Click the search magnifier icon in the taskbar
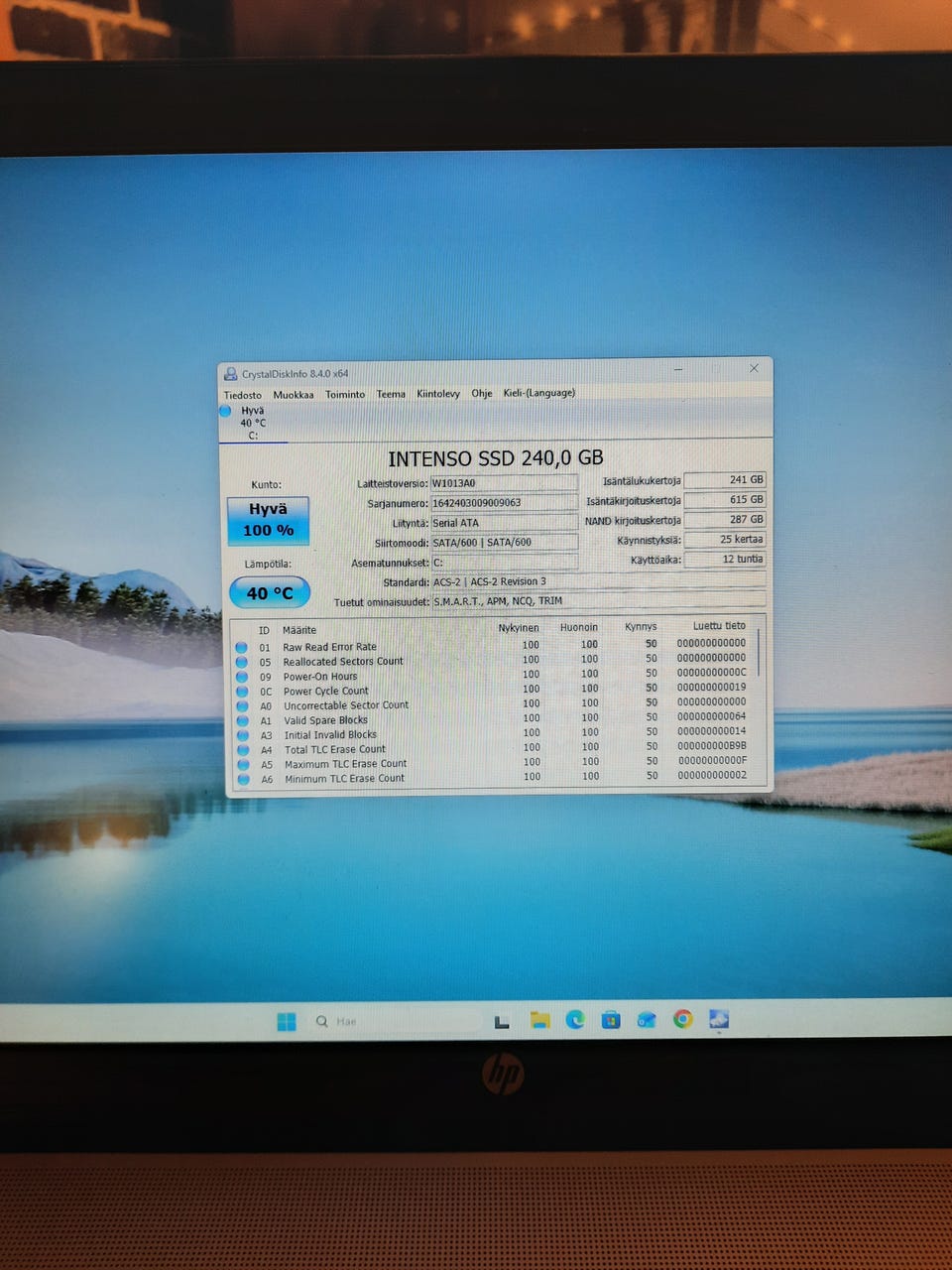 coord(321,1021)
